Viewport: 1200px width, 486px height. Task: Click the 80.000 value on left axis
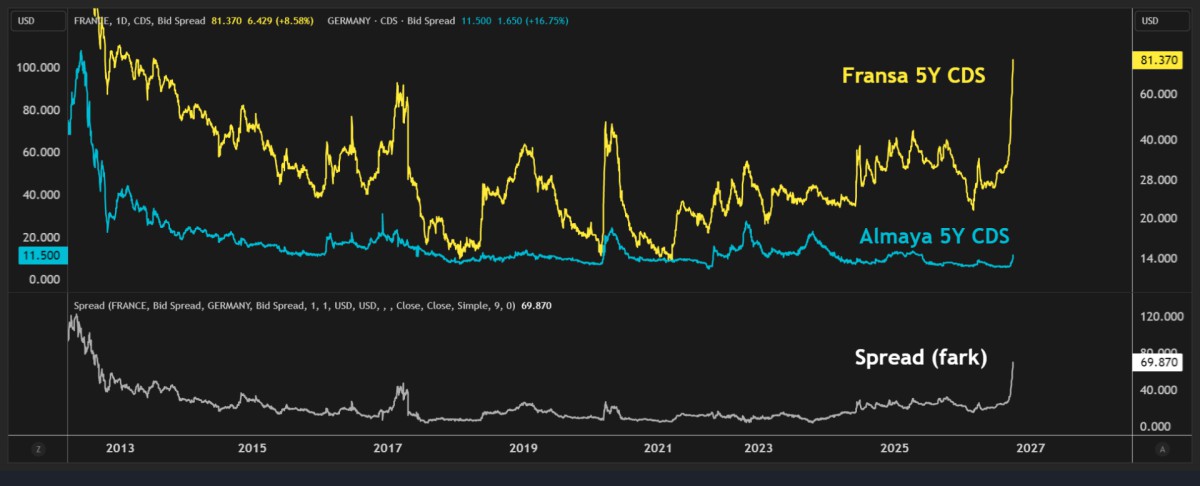coord(42,110)
